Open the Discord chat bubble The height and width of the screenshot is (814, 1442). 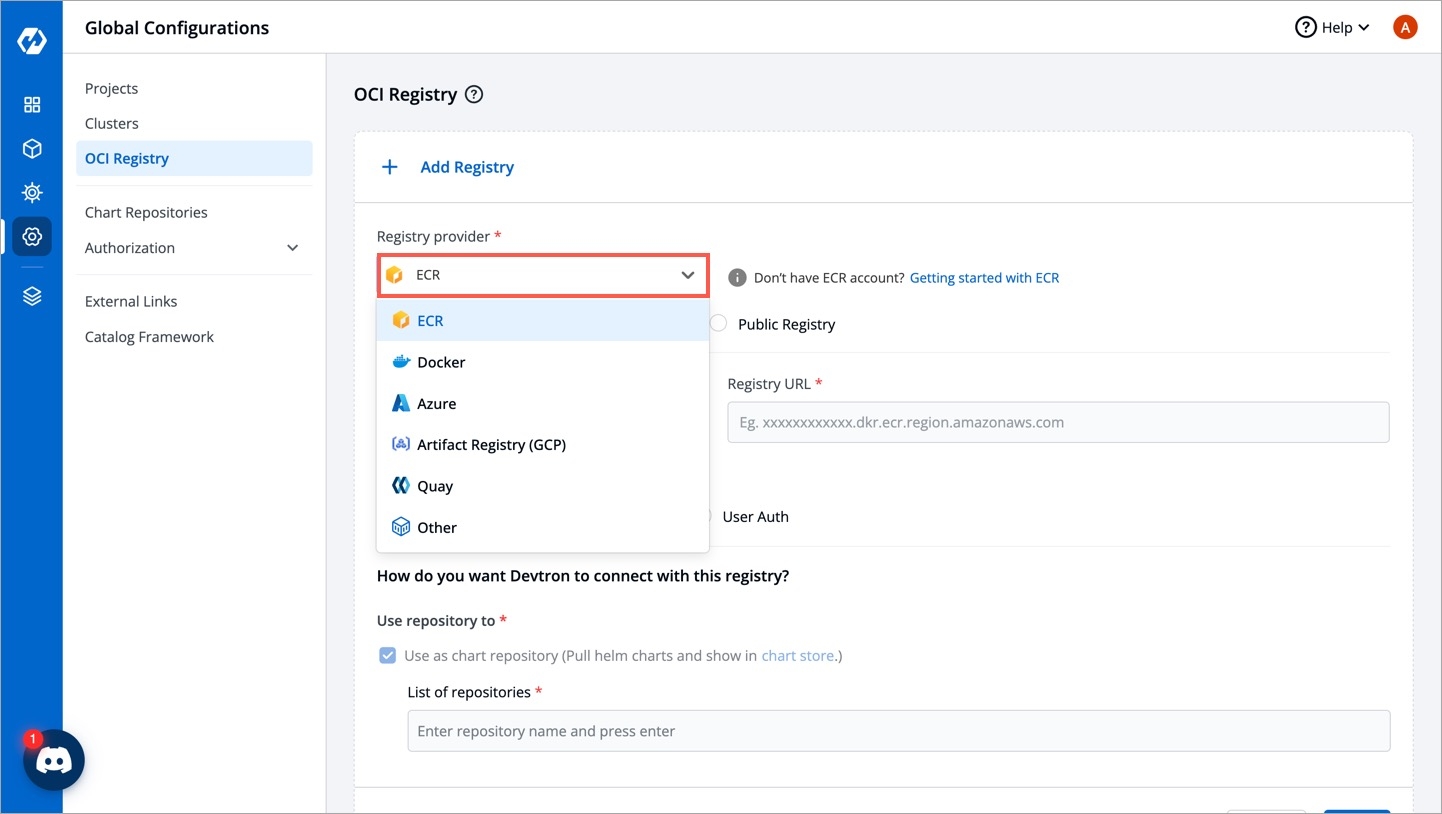coord(54,761)
